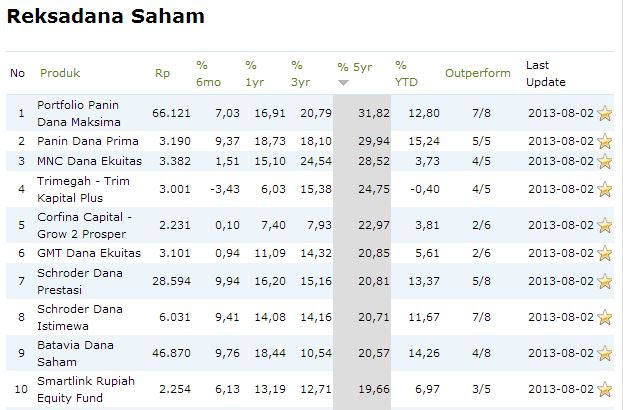Click the star for Smartlink Rupiah Equity Fund
Screen dimensions: 623x410
605,389
